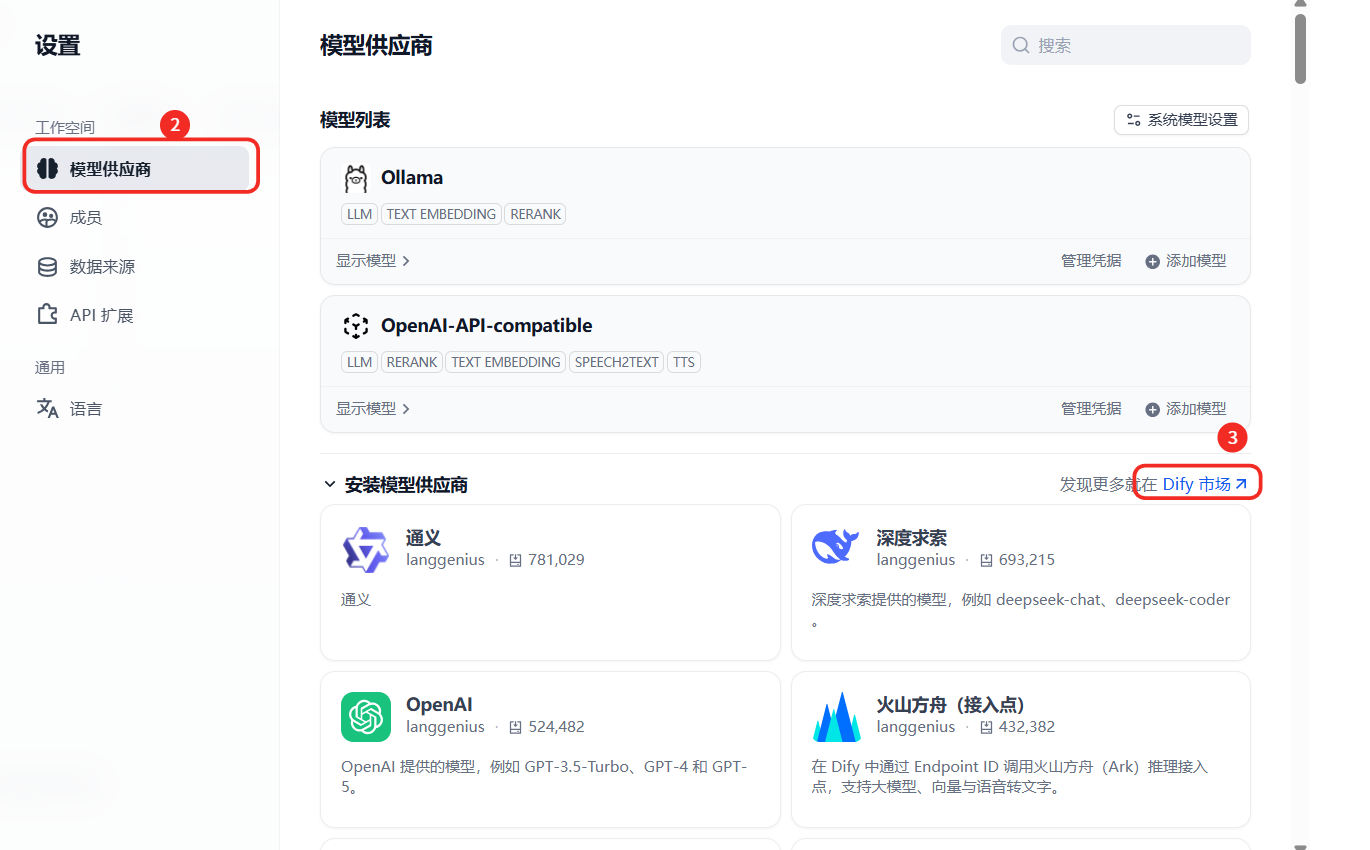Click the LLM tag under OpenAI-API-compatible
This screenshot has width=1370, height=850.
click(359, 362)
